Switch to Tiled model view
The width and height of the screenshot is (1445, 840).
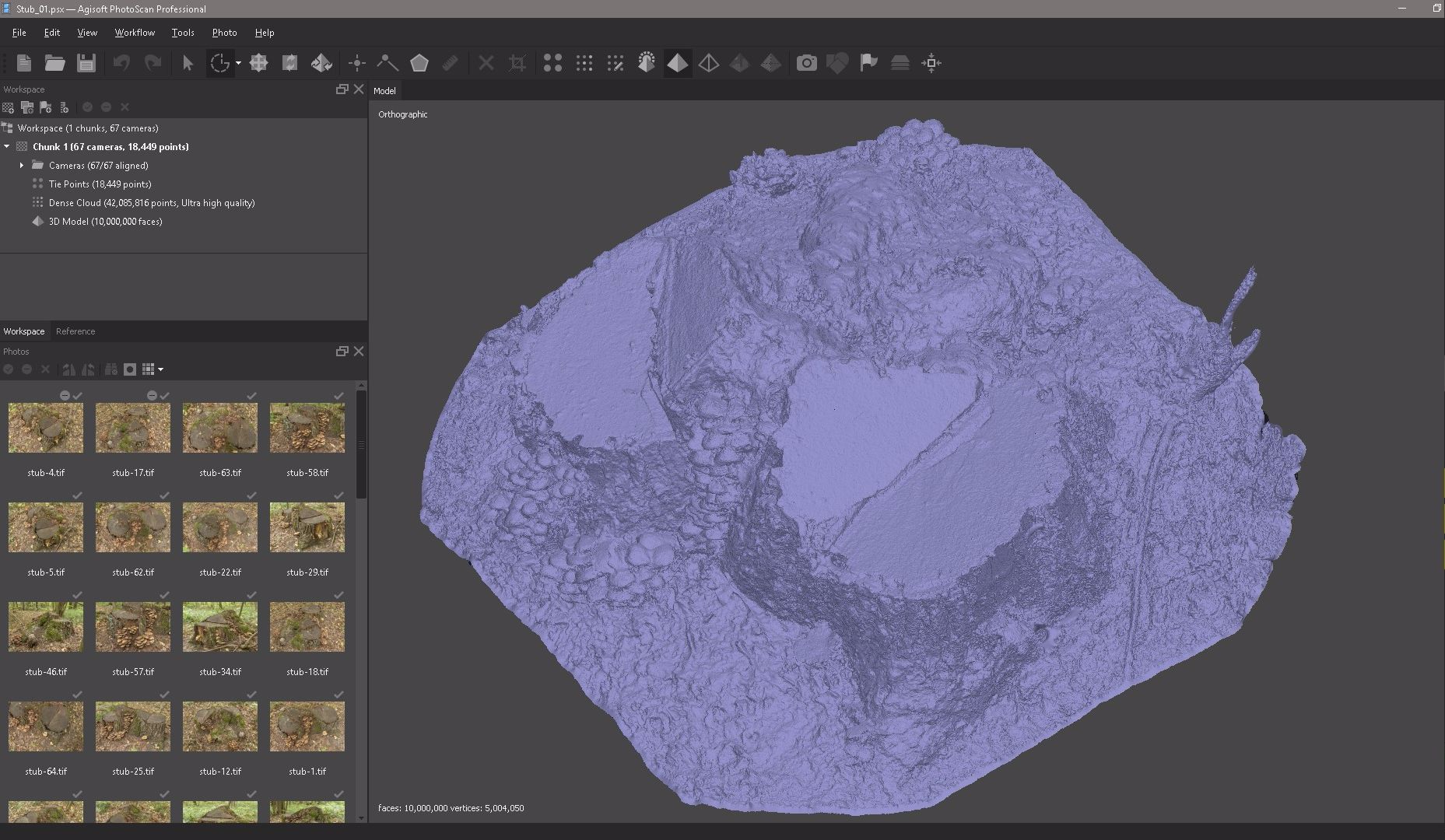(x=770, y=63)
